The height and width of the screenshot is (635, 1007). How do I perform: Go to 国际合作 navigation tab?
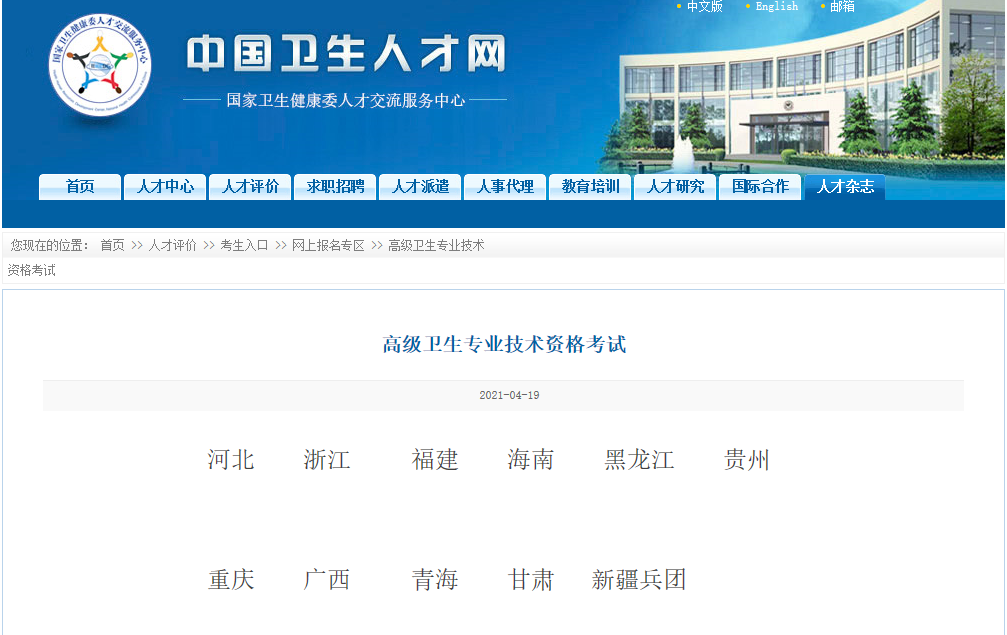tap(760, 187)
